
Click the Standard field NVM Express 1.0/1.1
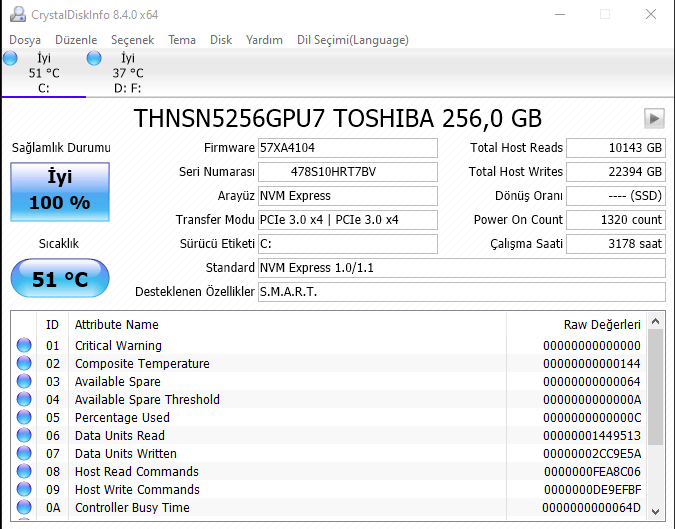[x=462, y=268]
